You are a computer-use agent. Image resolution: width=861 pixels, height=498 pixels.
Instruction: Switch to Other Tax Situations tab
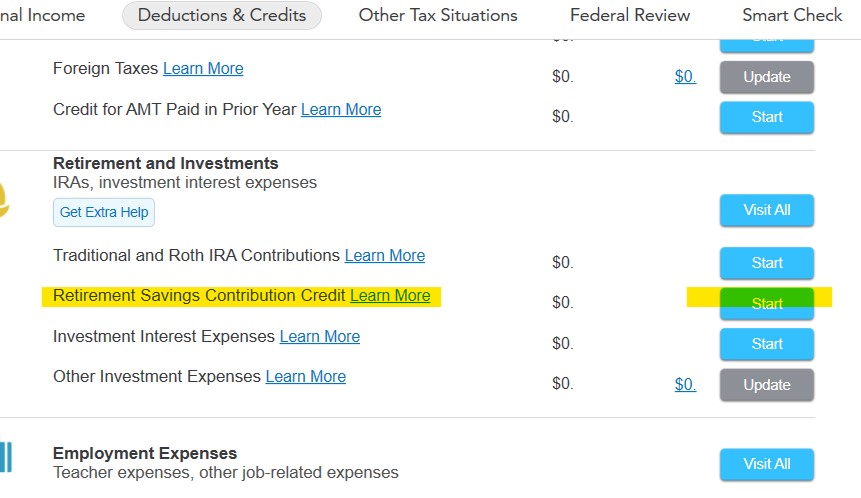(x=438, y=15)
